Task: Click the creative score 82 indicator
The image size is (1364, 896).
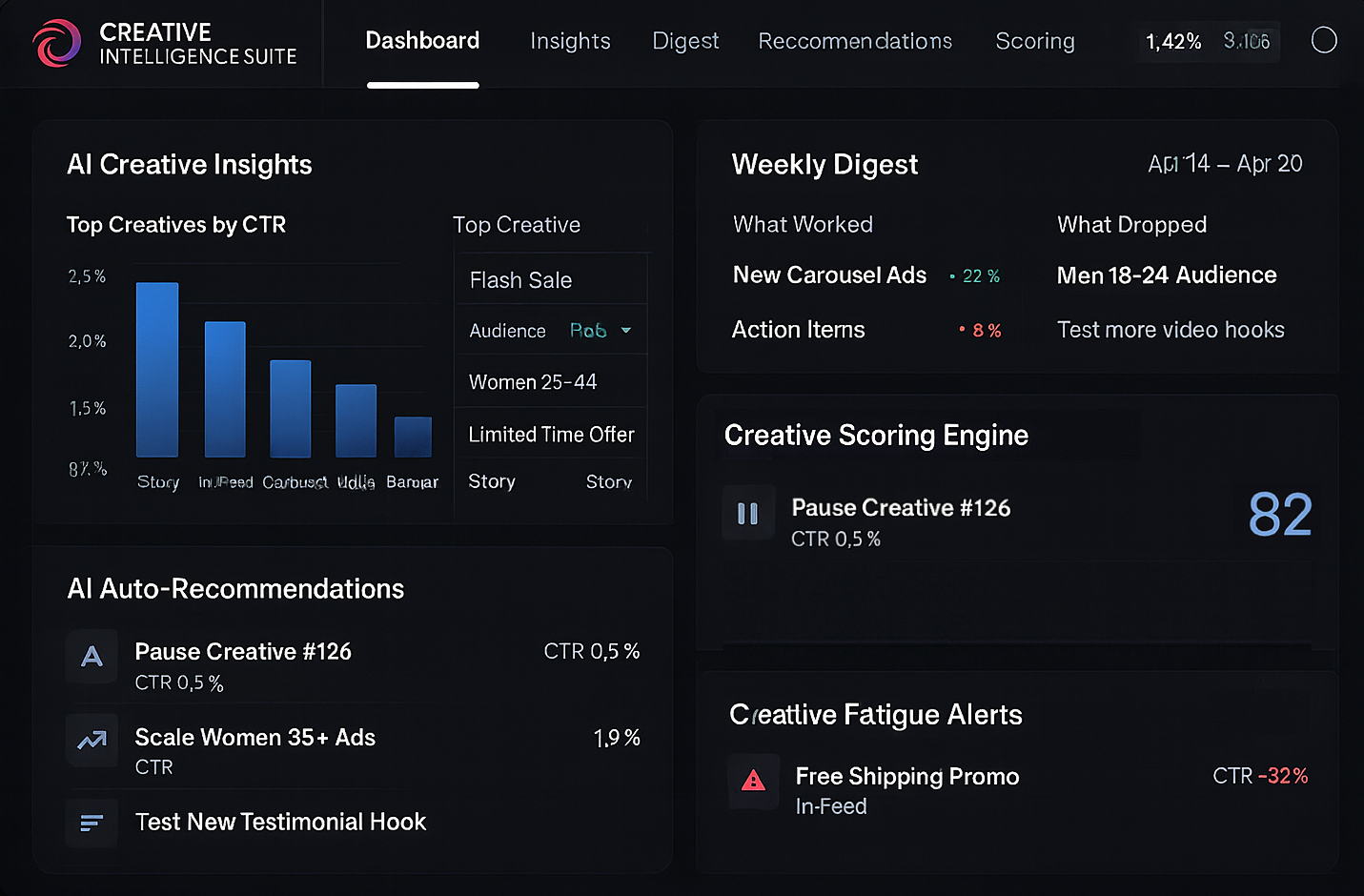Action: 1280,515
